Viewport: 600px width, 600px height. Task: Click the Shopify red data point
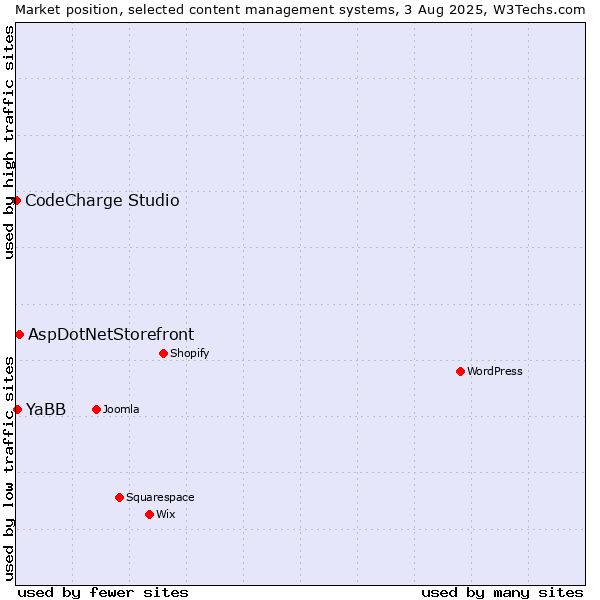point(163,353)
